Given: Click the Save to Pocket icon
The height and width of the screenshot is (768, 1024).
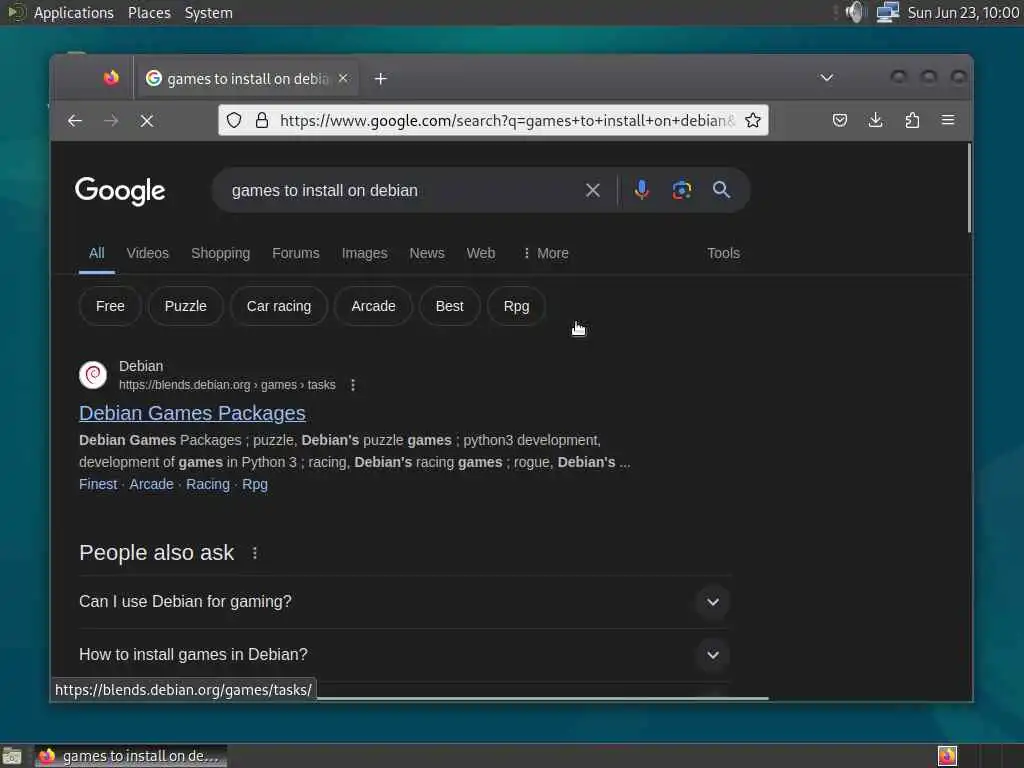Looking at the screenshot, I should (x=840, y=120).
